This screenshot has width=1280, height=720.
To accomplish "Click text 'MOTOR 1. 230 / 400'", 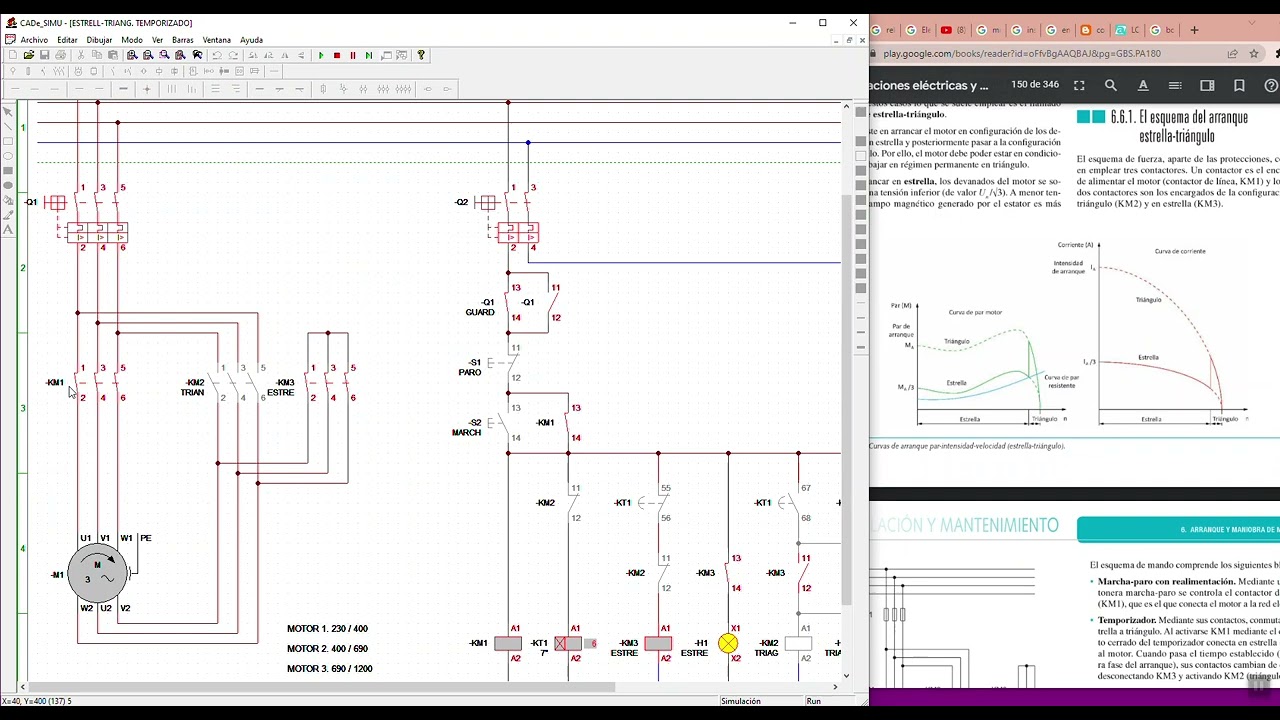I will pos(327,629).
